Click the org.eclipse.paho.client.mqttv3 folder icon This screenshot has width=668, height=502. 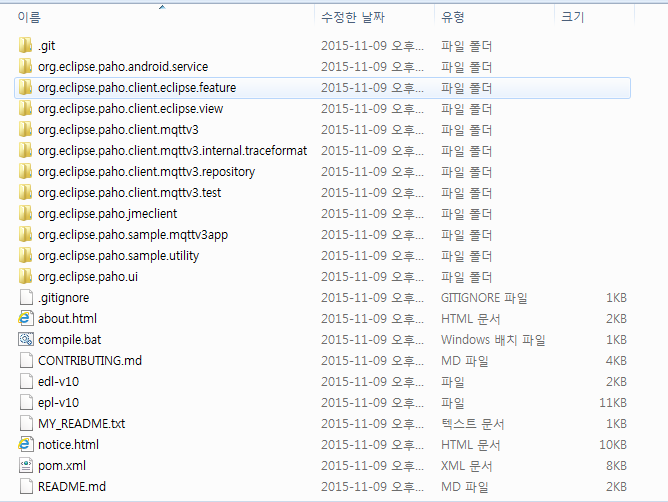[x=26, y=130]
